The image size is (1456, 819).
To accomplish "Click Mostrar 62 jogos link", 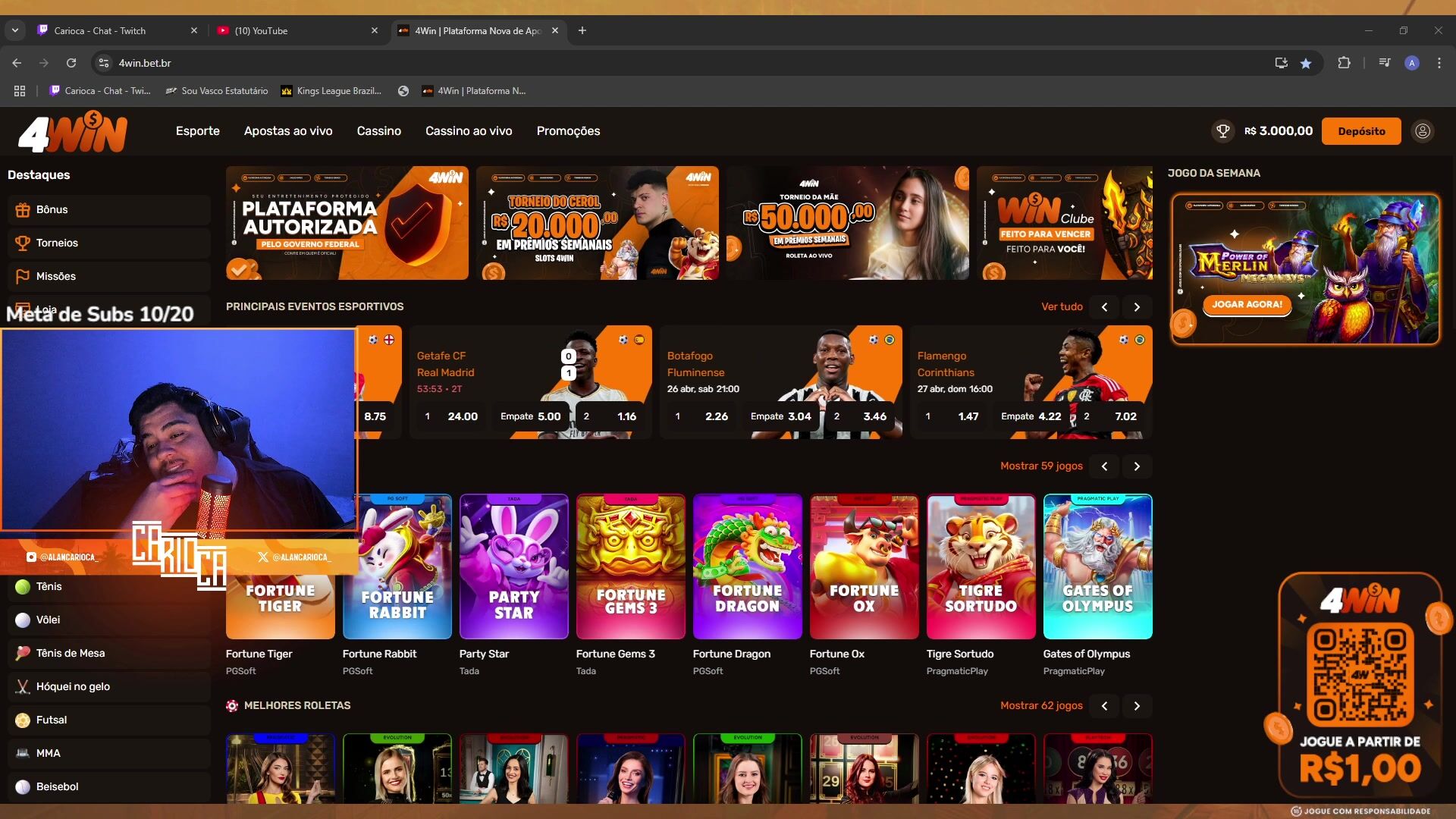I will pyautogui.click(x=1041, y=706).
